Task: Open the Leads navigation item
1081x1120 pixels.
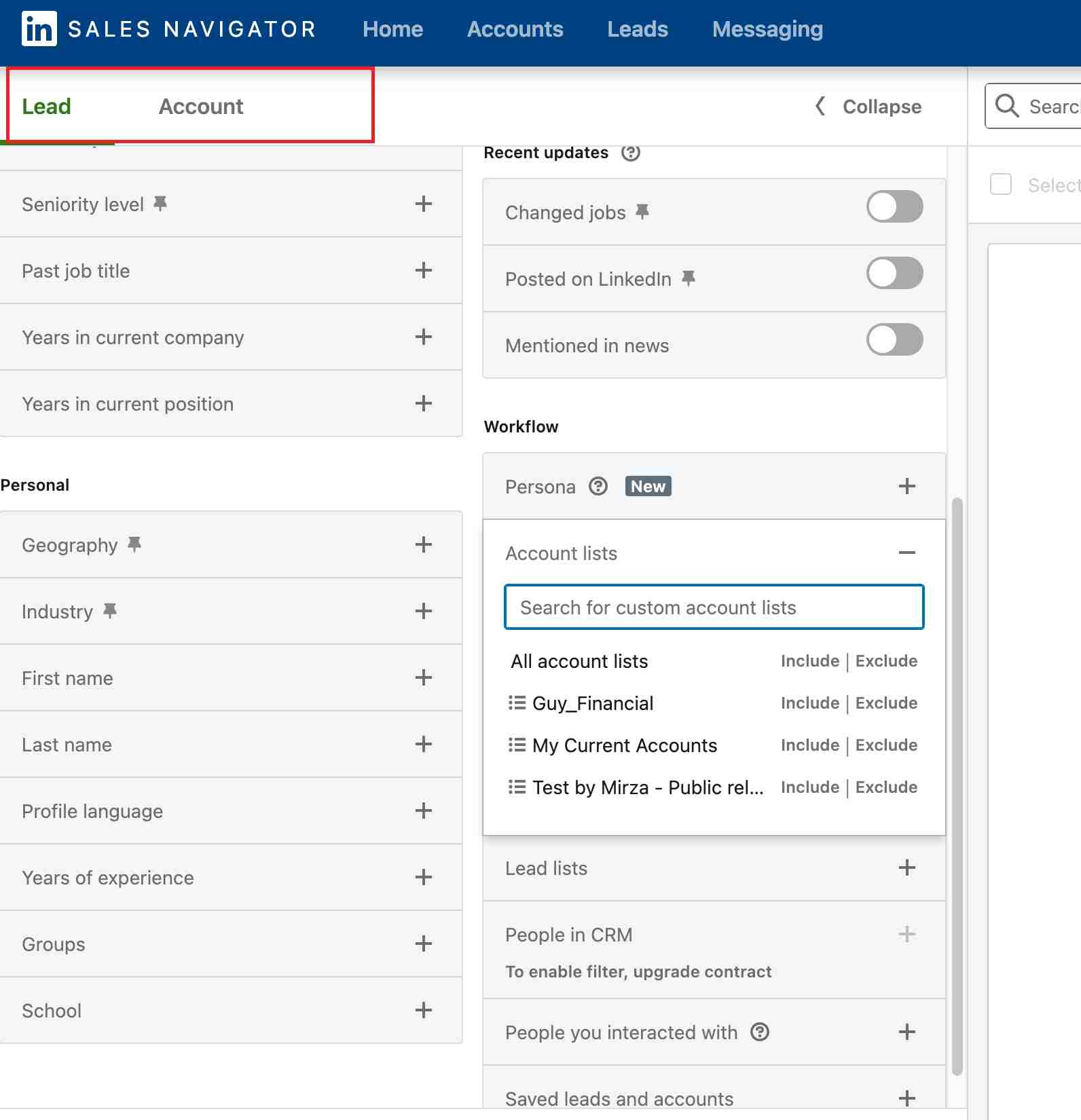Action: point(638,29)
